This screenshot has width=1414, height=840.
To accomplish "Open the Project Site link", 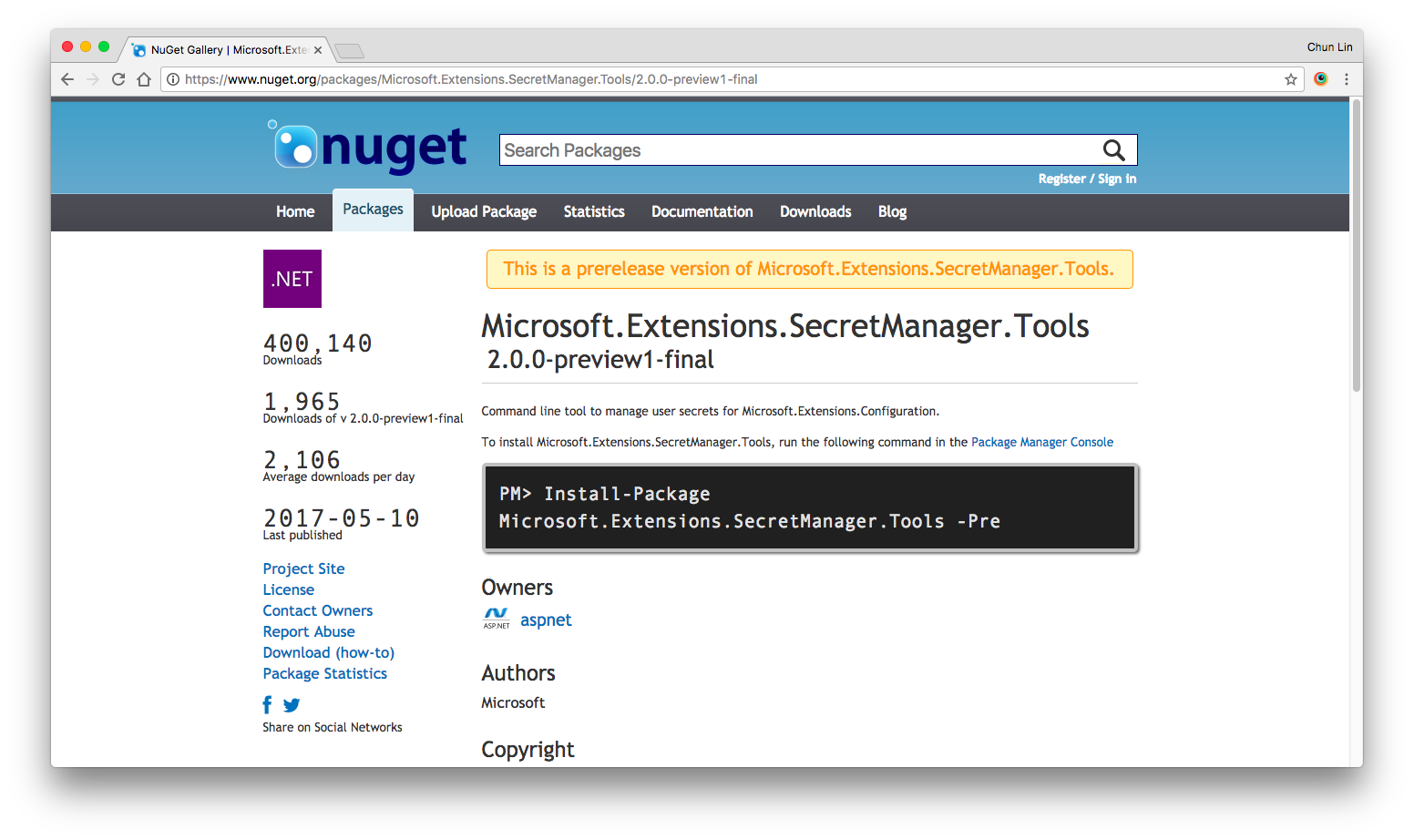I will coord(303,569).
